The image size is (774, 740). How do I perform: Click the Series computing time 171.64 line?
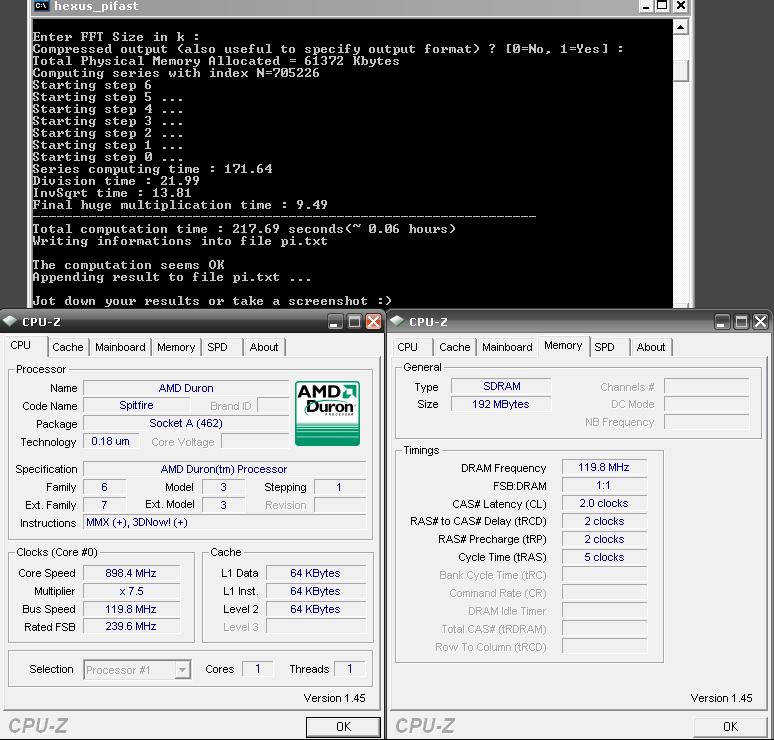pyautogui.click(x=152, y=169)
